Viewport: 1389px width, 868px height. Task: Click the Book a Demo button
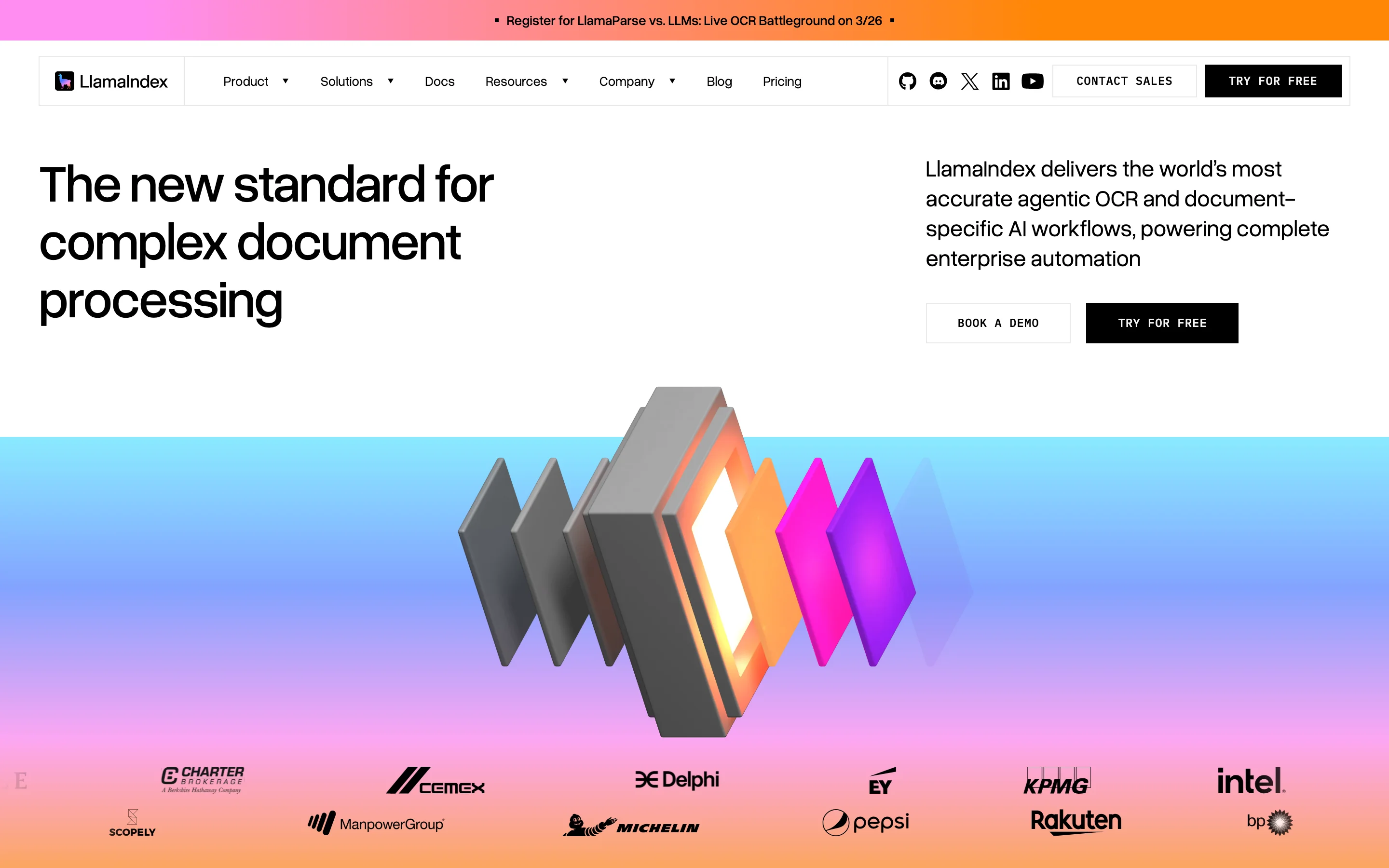(997, 323)
